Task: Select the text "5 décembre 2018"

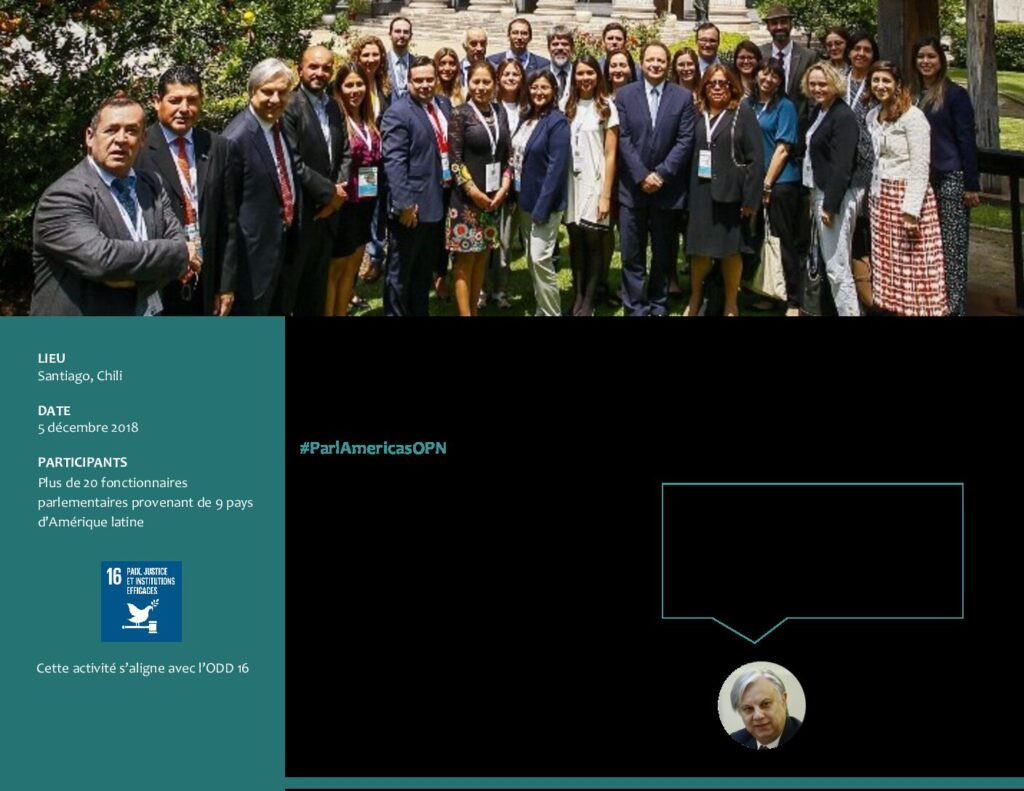Action: click(x=88, y=427)
